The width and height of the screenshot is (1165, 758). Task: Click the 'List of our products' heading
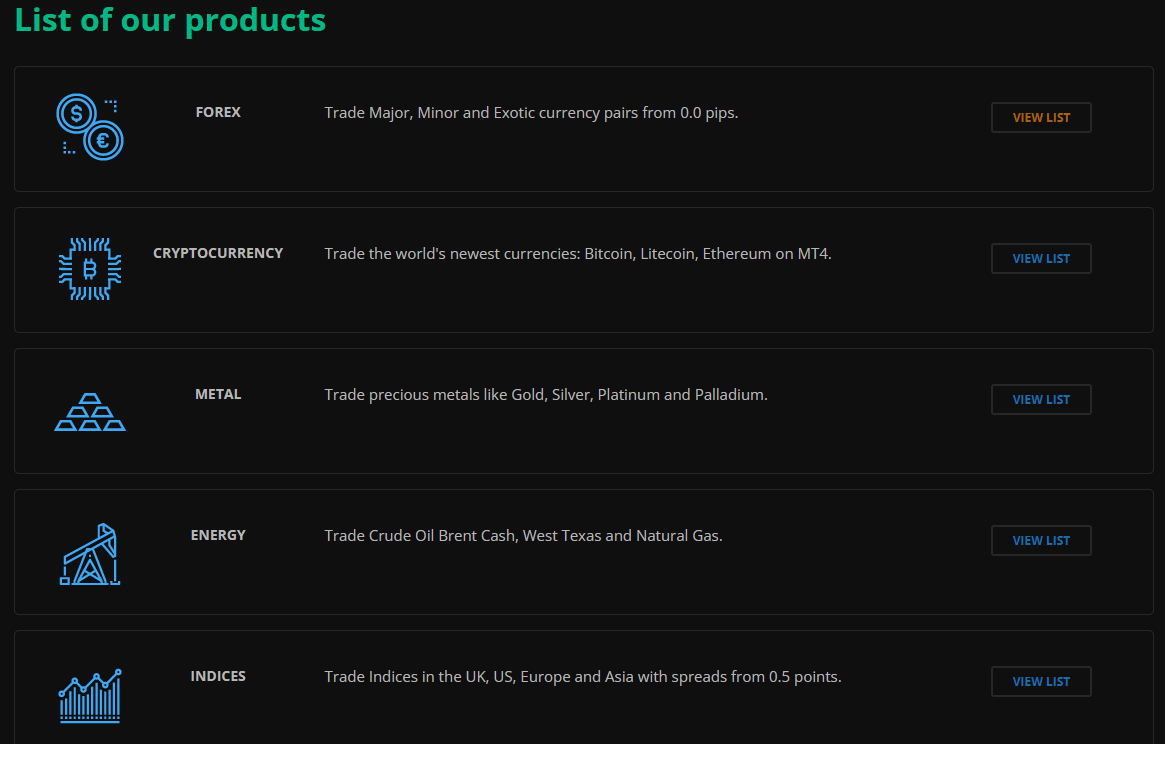tap(170, 19)
